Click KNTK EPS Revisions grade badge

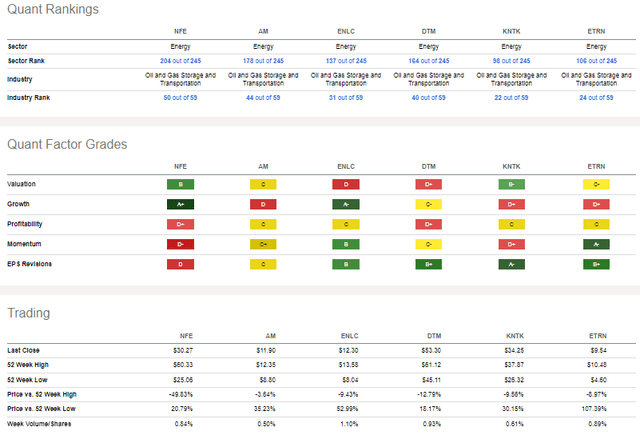pos(511,264)
